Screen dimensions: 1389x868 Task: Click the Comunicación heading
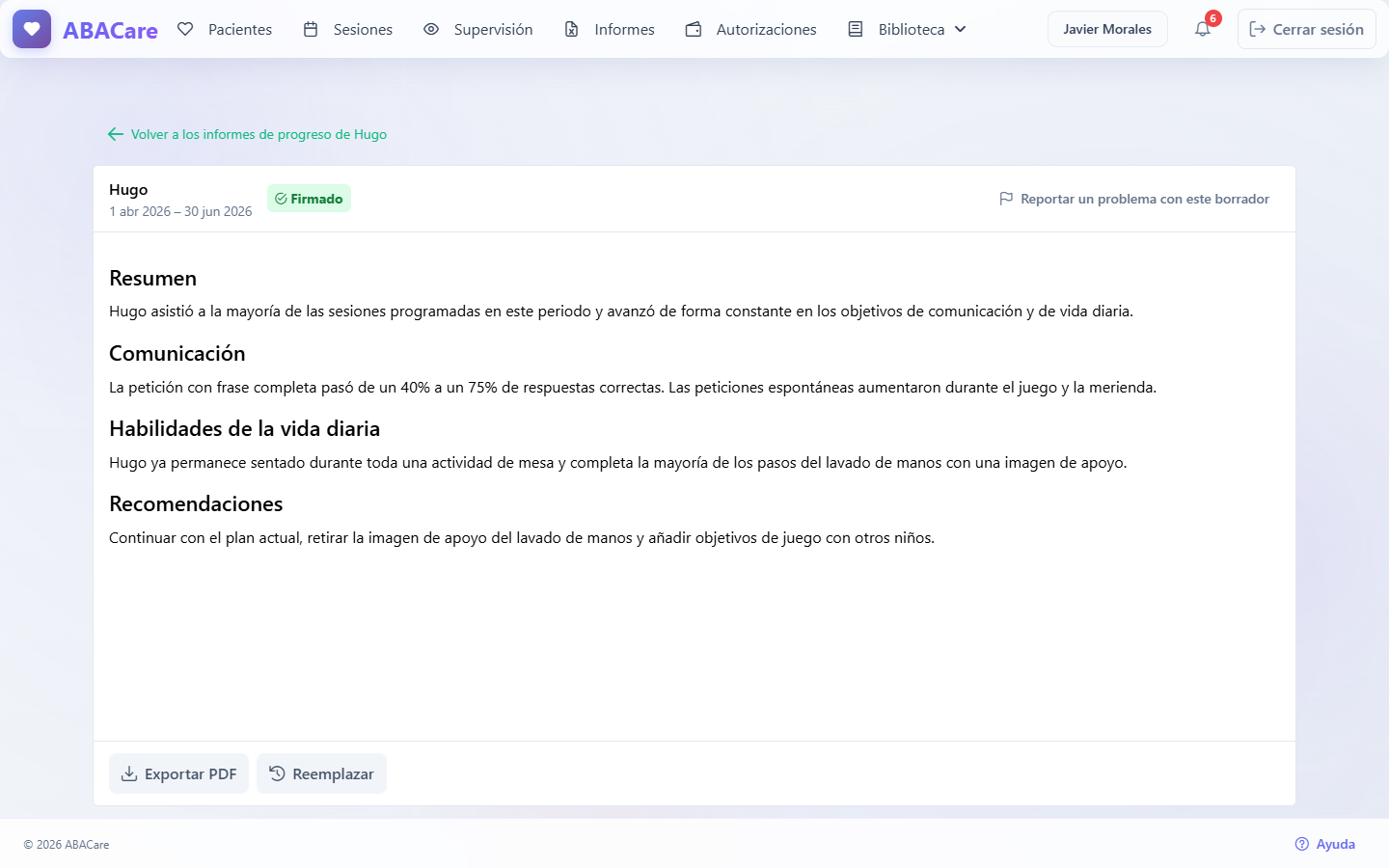tap(177, 353)
